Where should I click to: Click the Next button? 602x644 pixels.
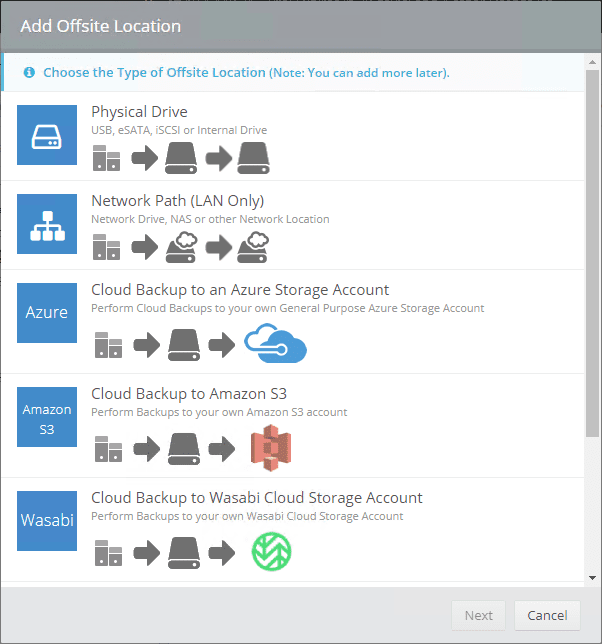[478, 615]
